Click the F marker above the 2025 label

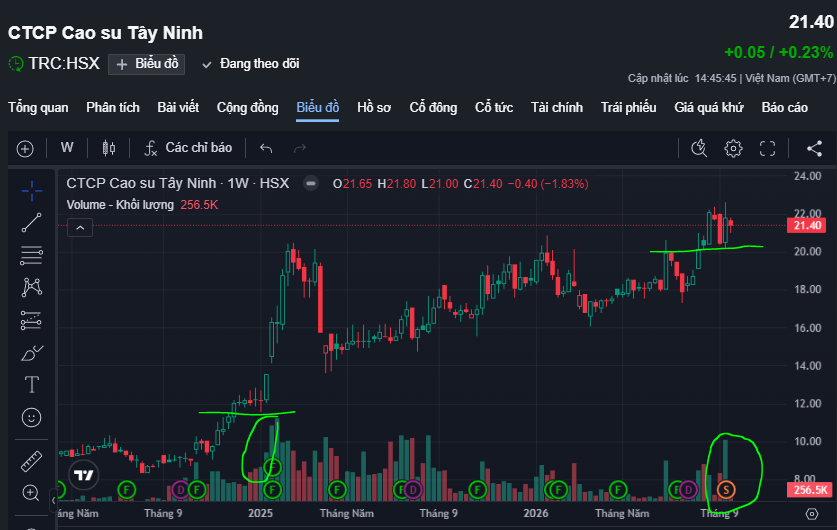[272, 489]
